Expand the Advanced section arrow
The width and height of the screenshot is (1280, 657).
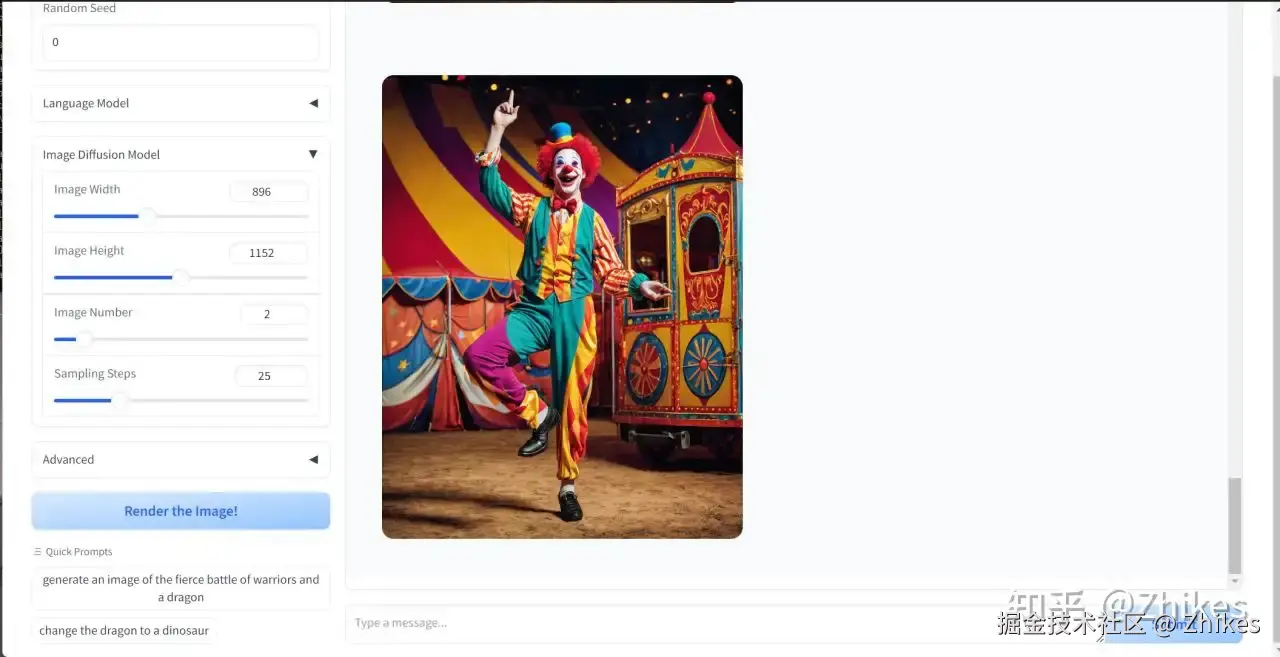[313, 459]
